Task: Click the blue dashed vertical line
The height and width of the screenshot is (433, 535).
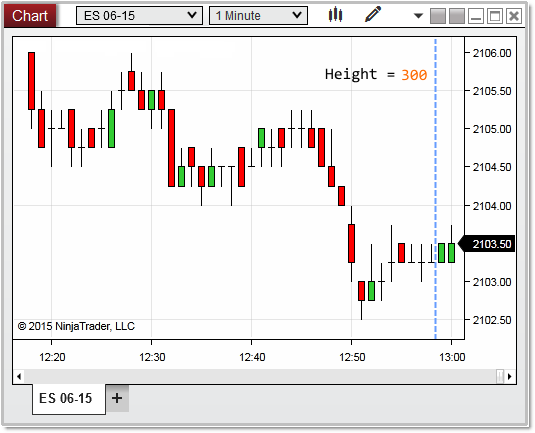Action: pos(435,188)
